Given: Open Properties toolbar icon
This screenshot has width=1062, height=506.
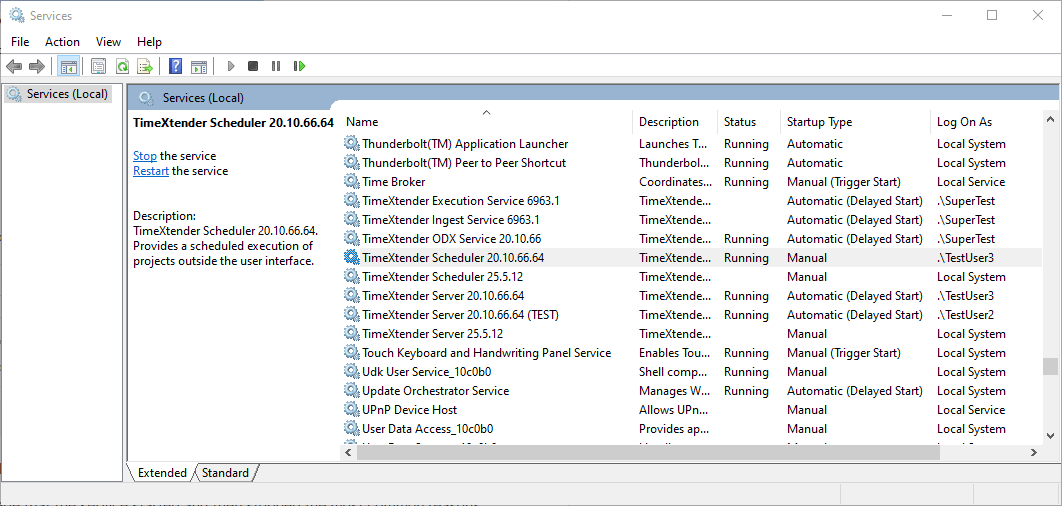Looking at the screenshot, I should pos(99,66).
